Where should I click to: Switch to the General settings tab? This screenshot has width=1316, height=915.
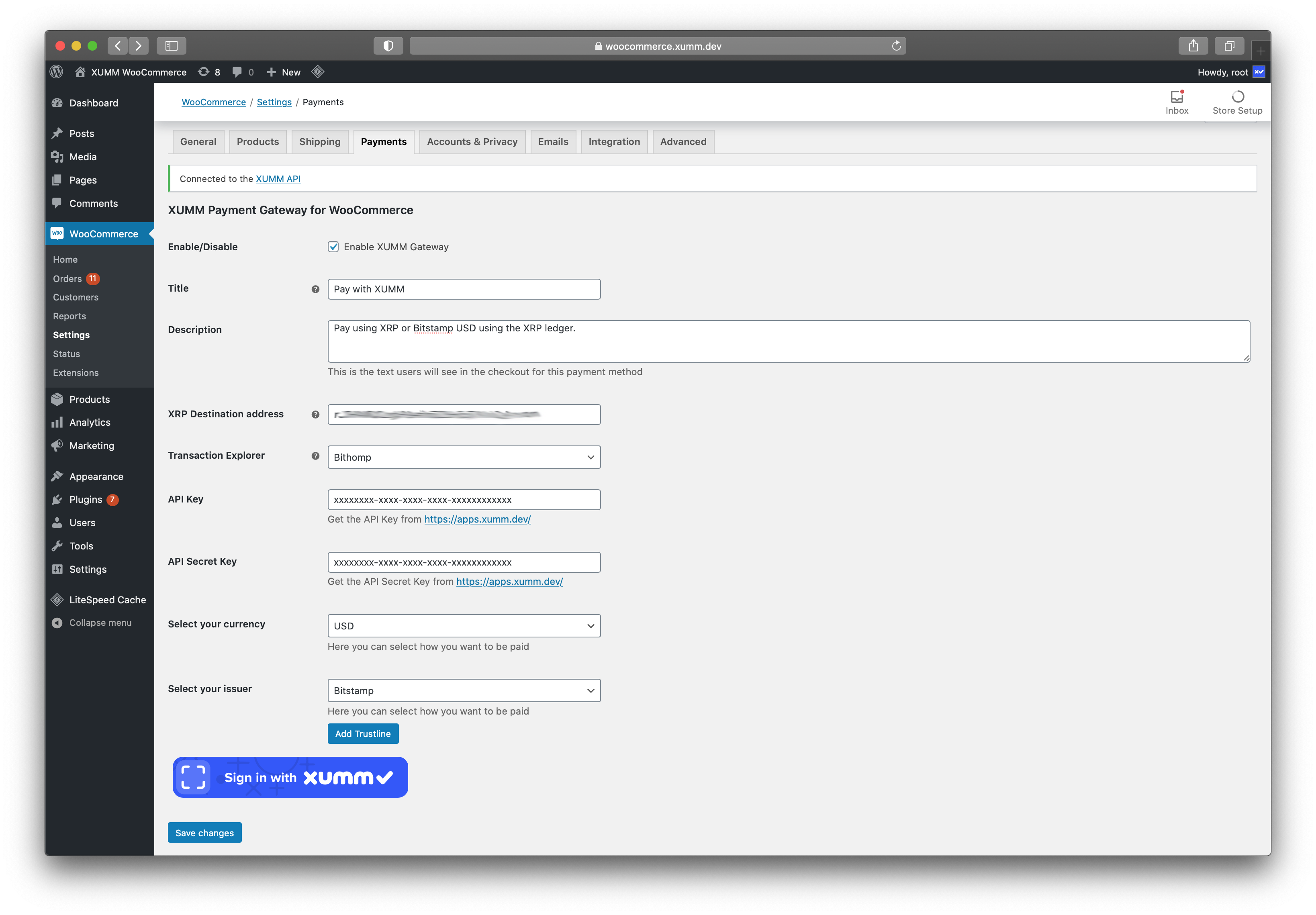tap(198, 141)
